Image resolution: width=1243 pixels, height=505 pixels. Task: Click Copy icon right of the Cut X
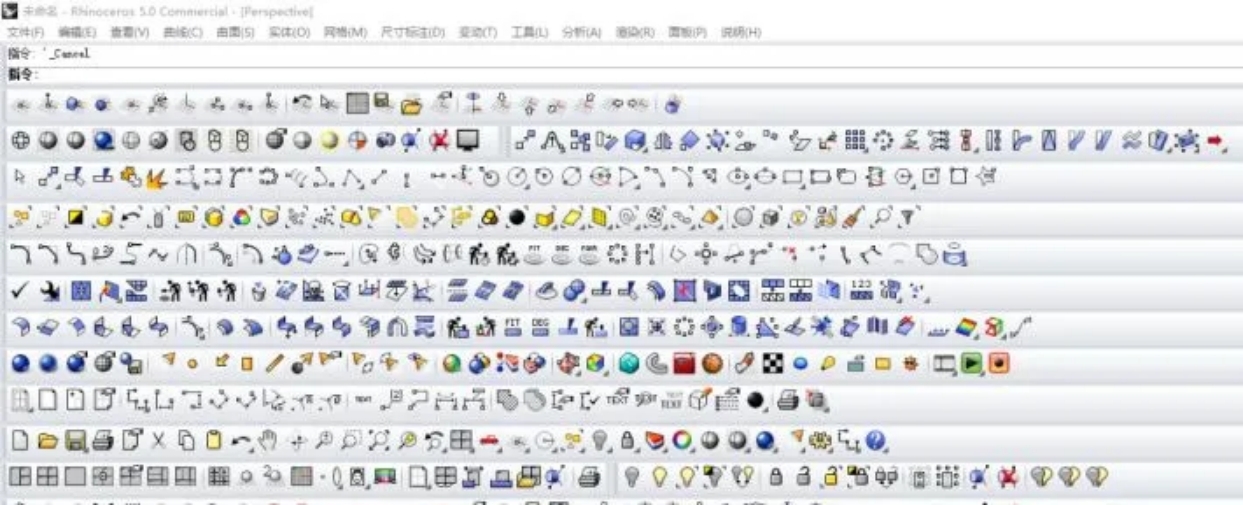coord(186,441)
